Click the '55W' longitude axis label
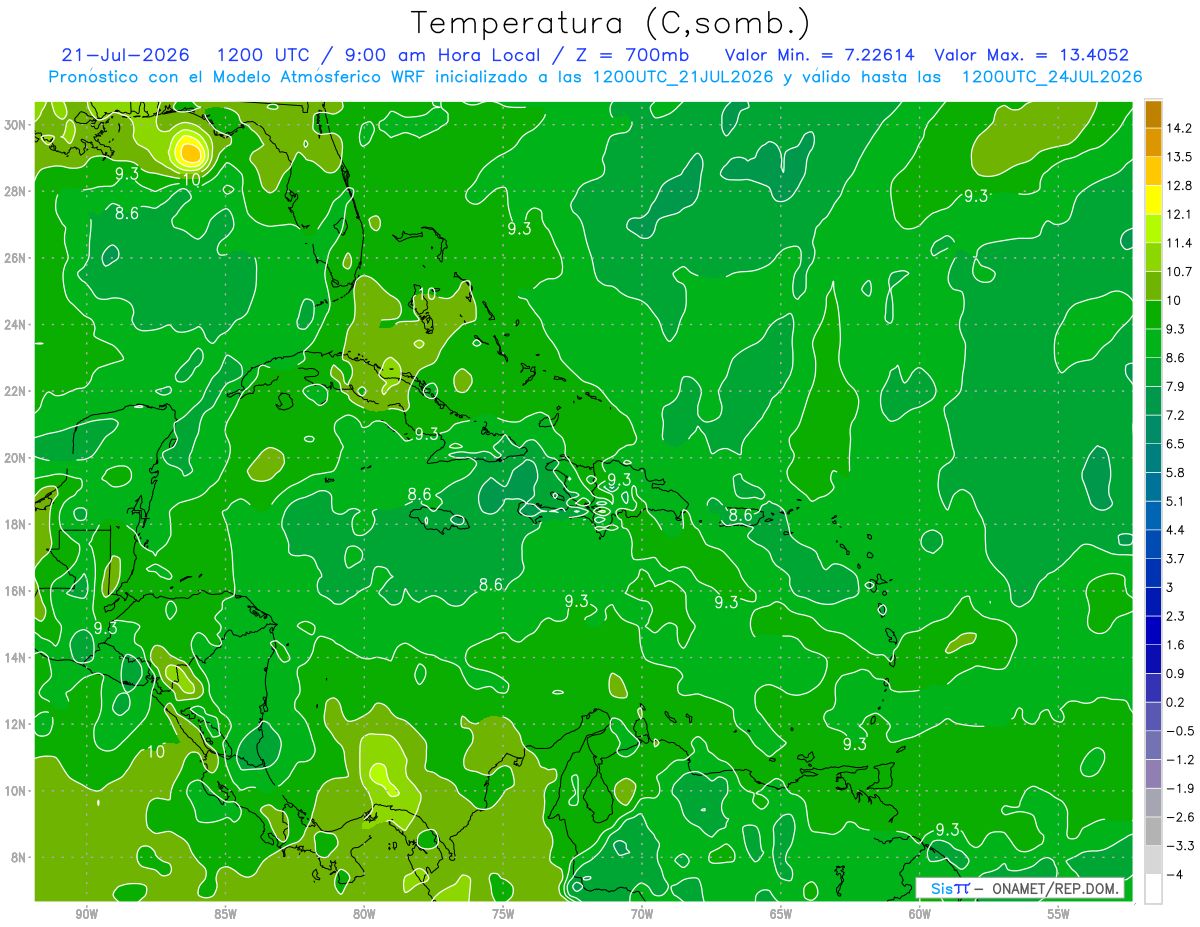Viewport: 1200px width, 927px height. (1059, 913)
